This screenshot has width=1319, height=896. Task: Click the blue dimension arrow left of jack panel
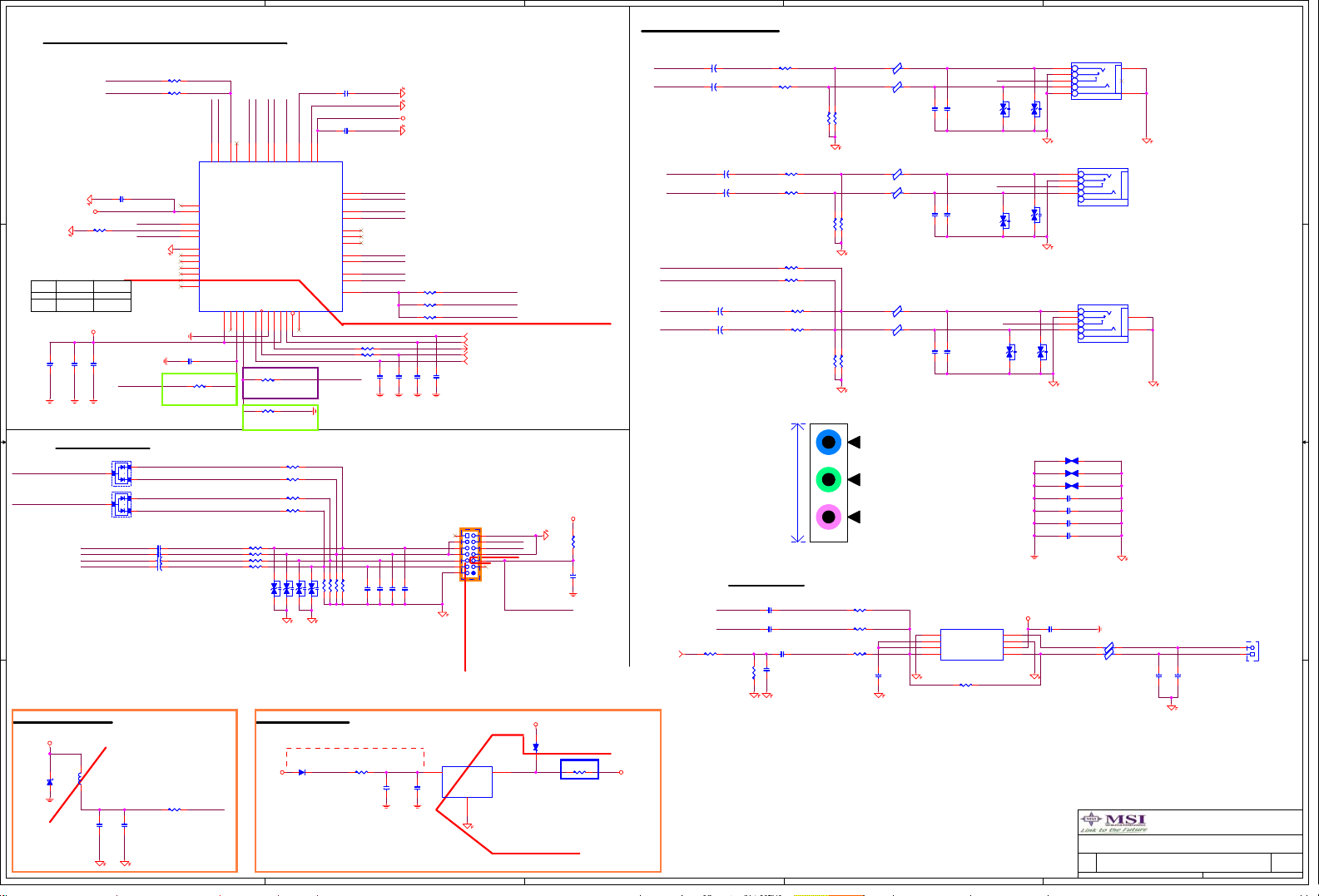point(799,483)
